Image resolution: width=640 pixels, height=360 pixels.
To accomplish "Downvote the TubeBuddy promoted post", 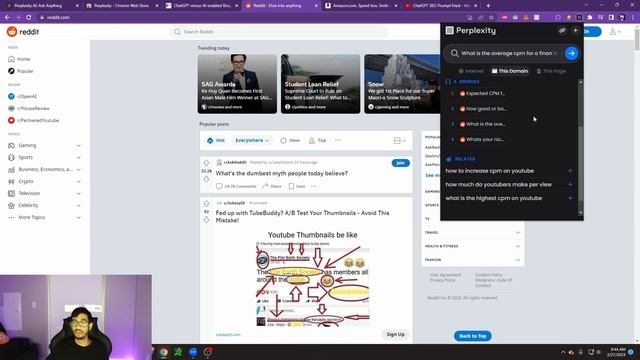I will click(x=207, y=220).
